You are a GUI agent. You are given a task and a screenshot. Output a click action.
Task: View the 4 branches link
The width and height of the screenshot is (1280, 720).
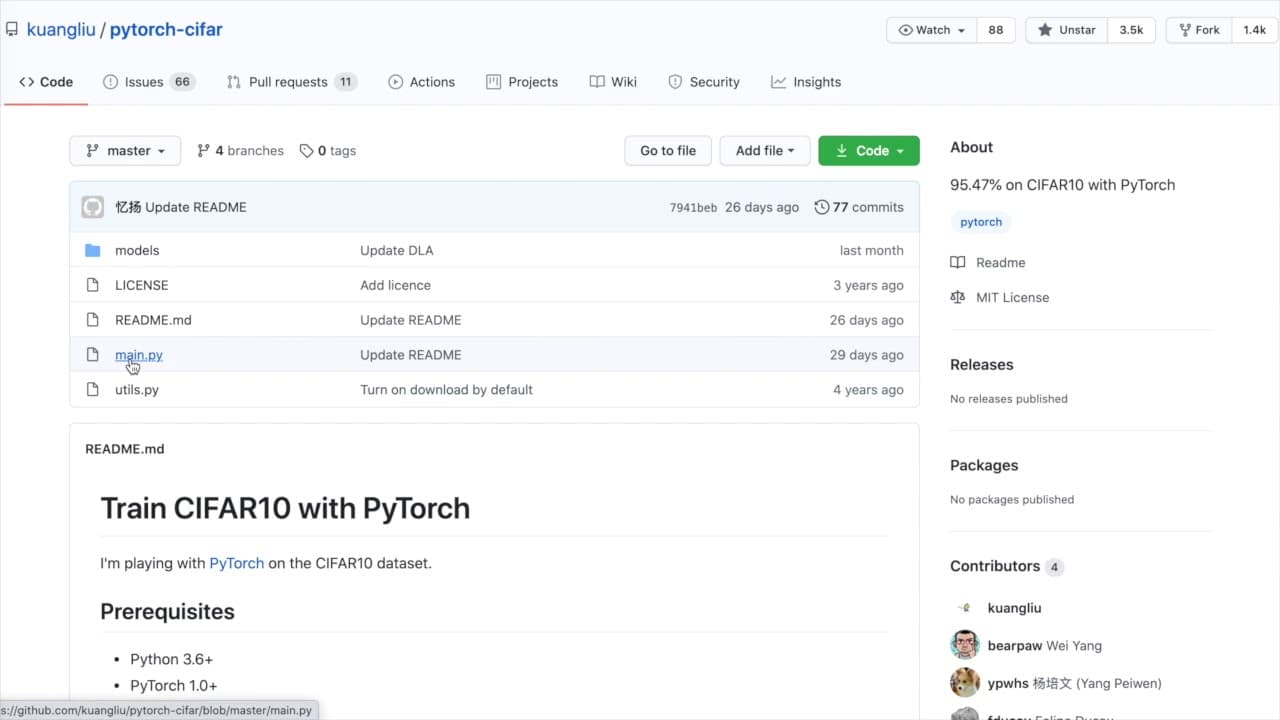click(x=240, y=151)
